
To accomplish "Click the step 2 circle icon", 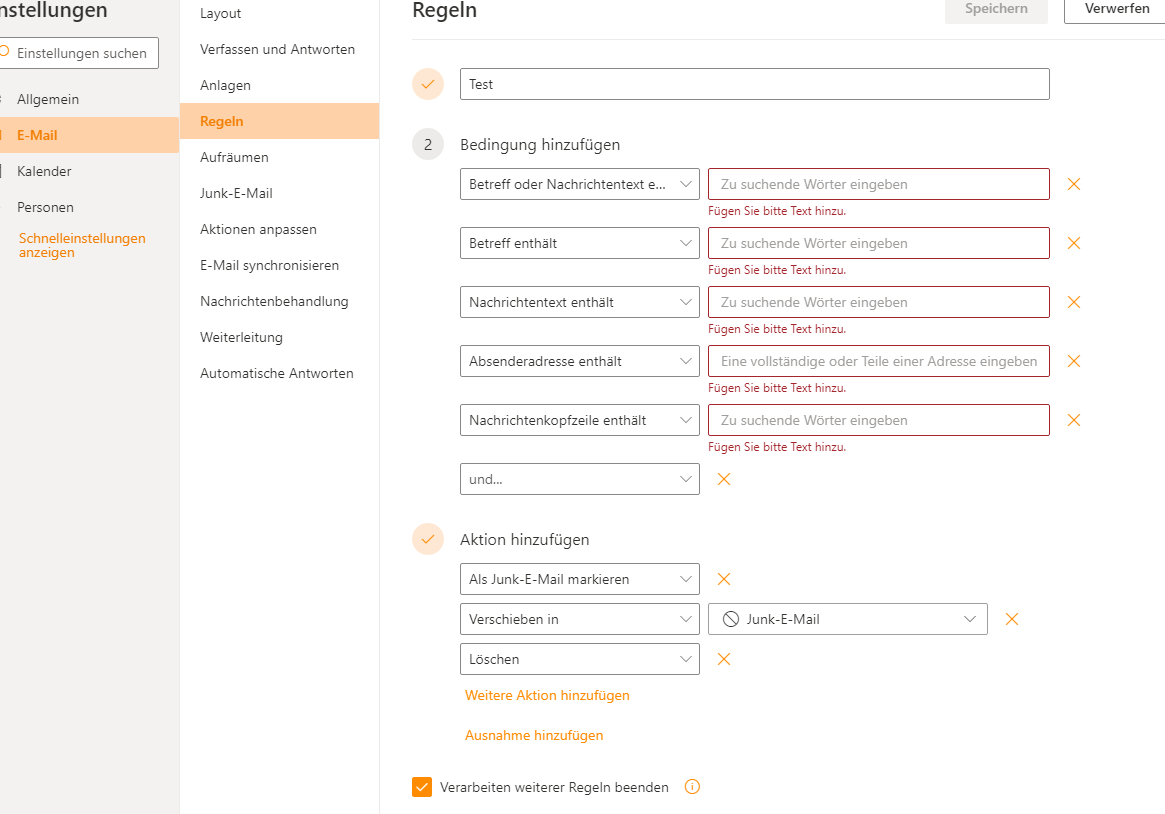I will coord(428,145).
